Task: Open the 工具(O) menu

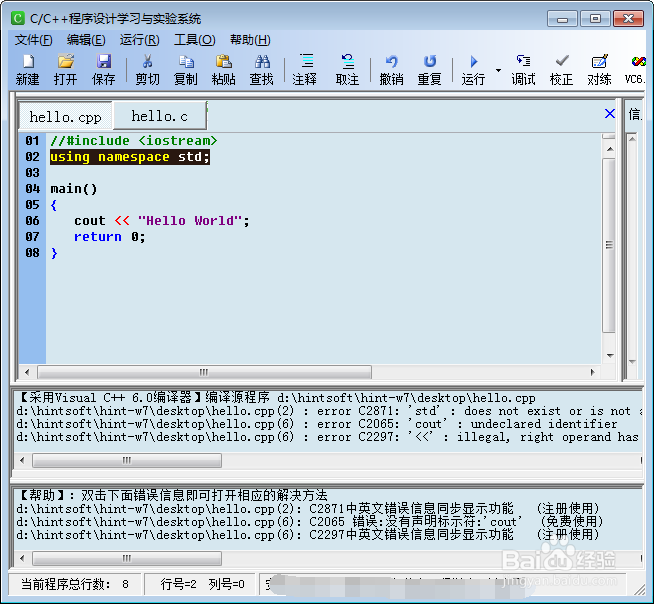Action: point(194,40)
